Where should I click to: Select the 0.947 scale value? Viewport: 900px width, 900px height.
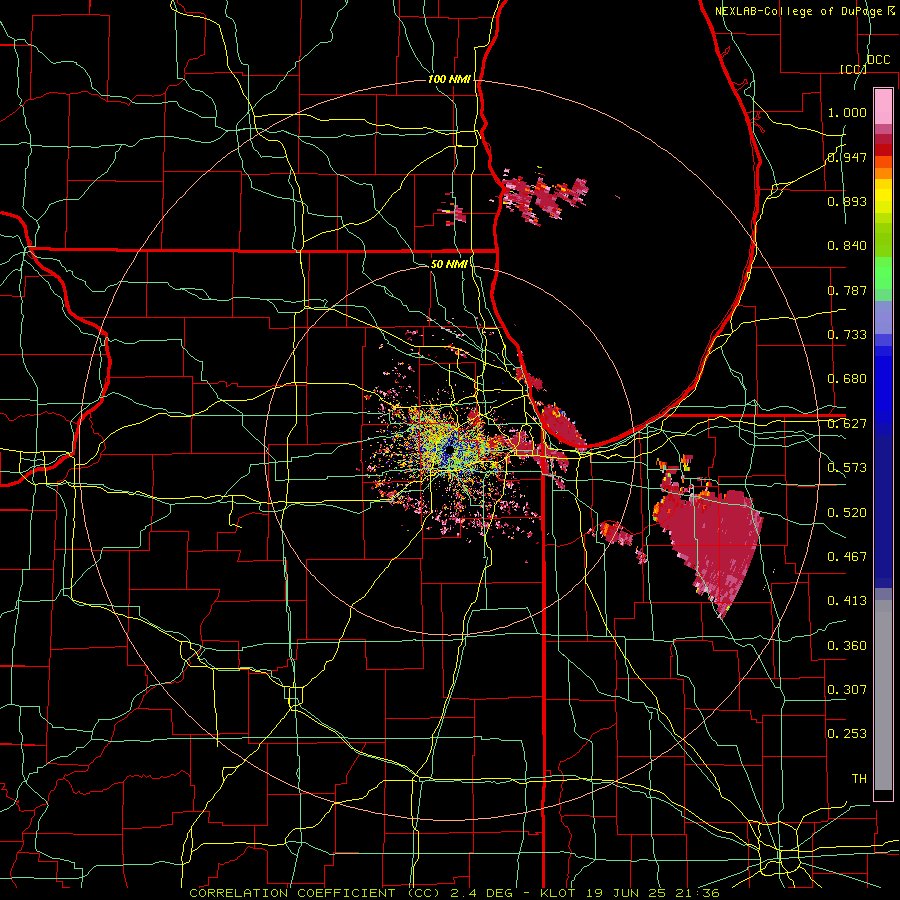[x=847, y=157]
